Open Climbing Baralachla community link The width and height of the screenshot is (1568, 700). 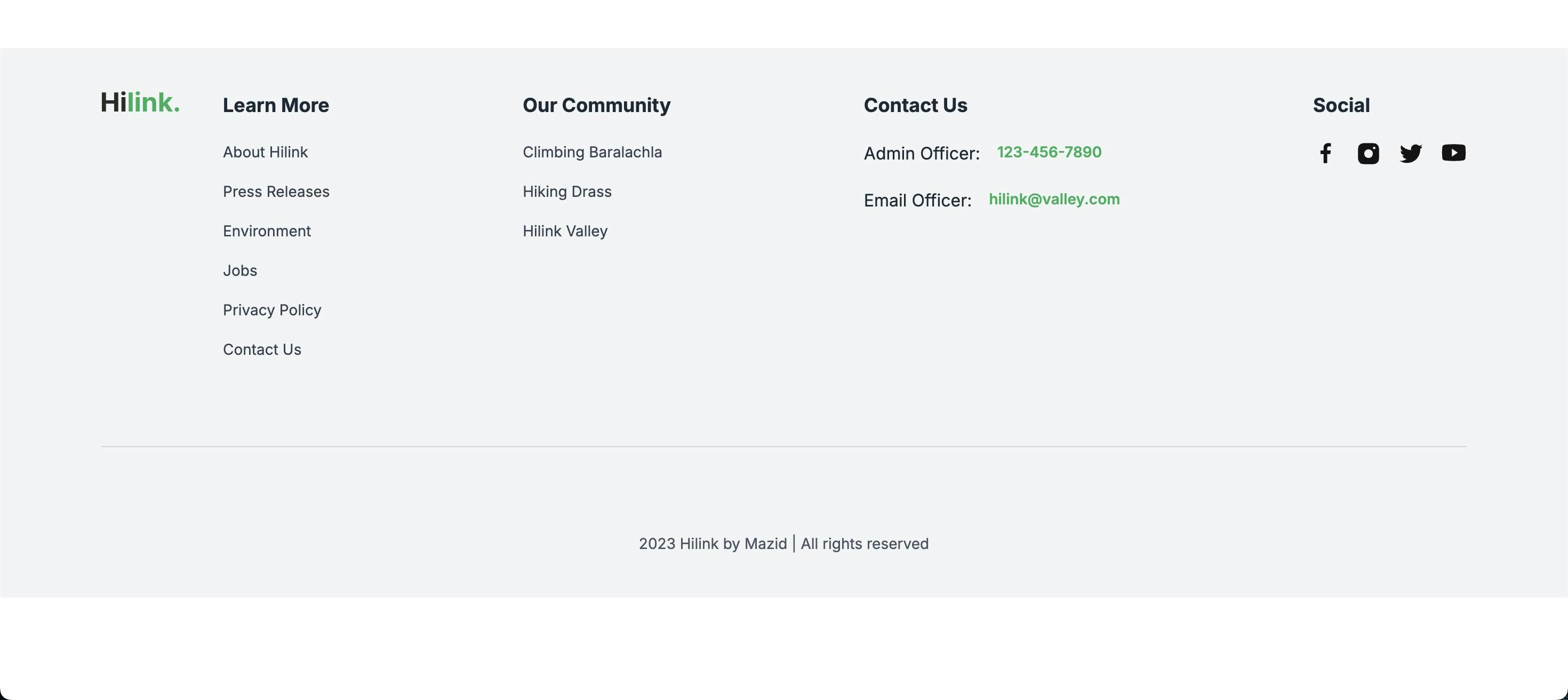pyautogui.click(x=592, y=152)
